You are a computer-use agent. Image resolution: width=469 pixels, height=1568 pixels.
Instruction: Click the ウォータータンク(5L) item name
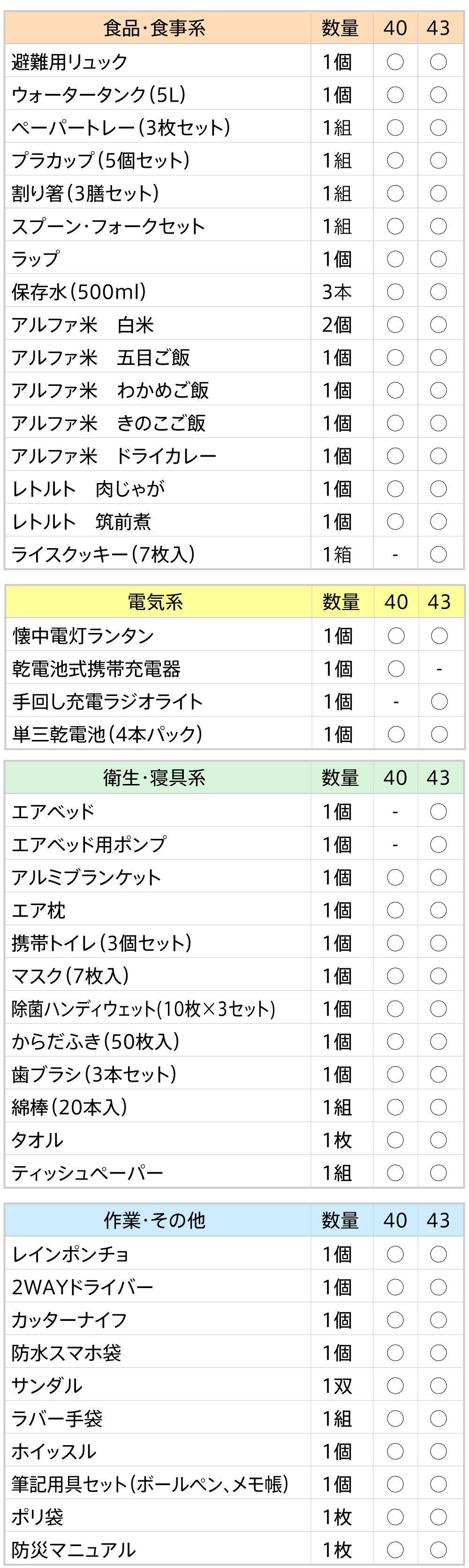[x=98, y=94]
